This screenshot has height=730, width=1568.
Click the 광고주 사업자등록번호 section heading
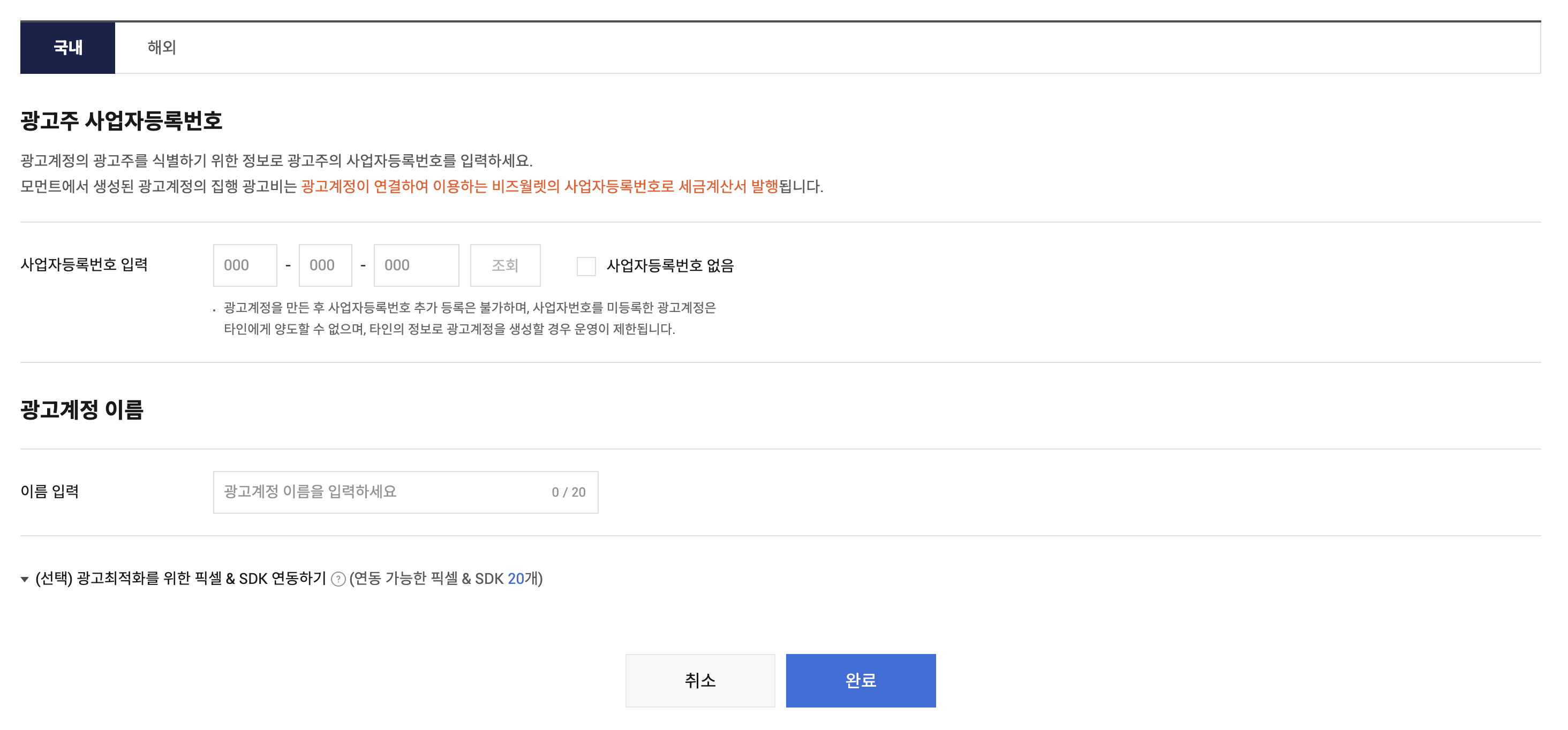pyautogui.click(x=121, y=120)
